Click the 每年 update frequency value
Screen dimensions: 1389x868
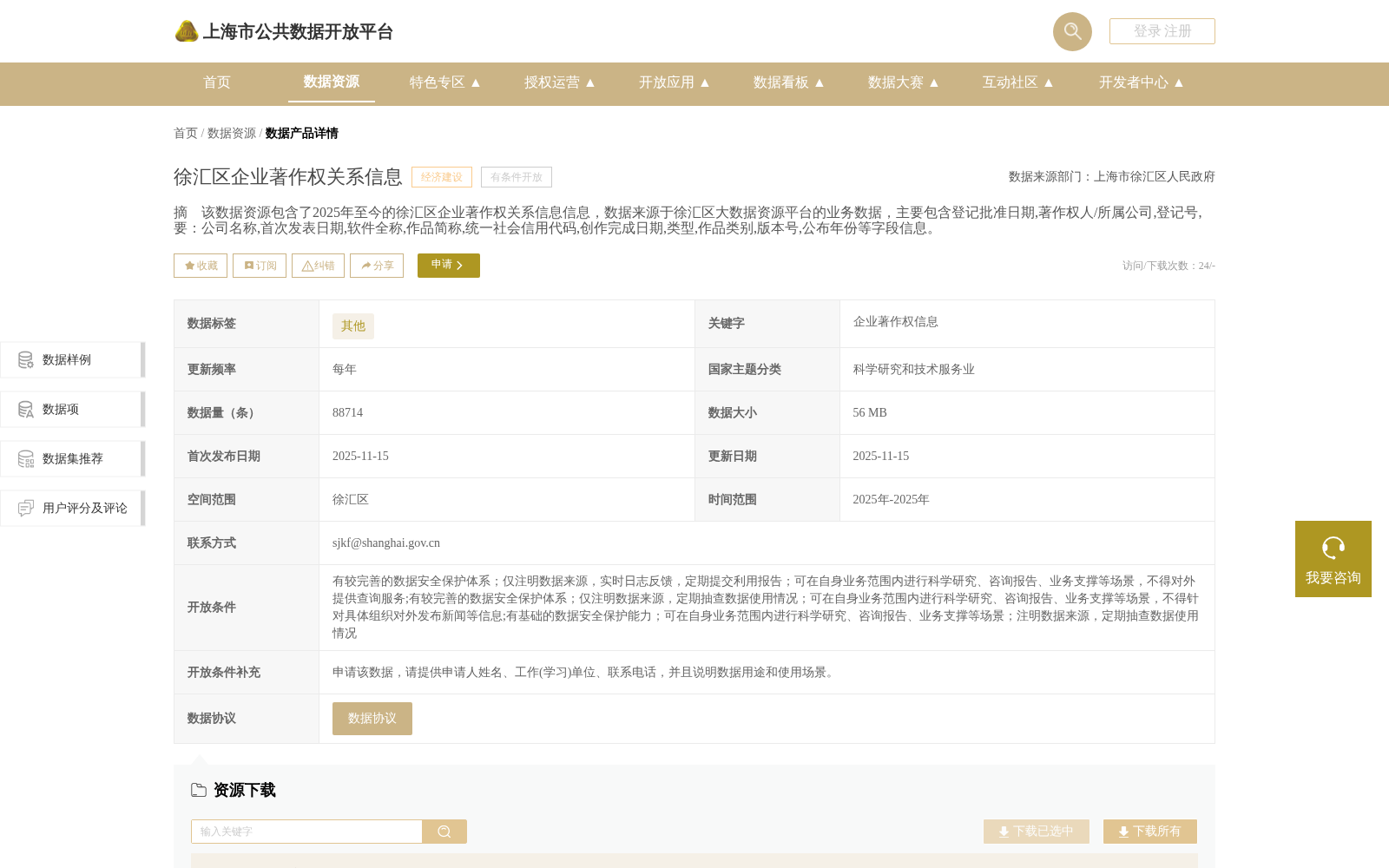pyautogui.click(x=345, y=370)
